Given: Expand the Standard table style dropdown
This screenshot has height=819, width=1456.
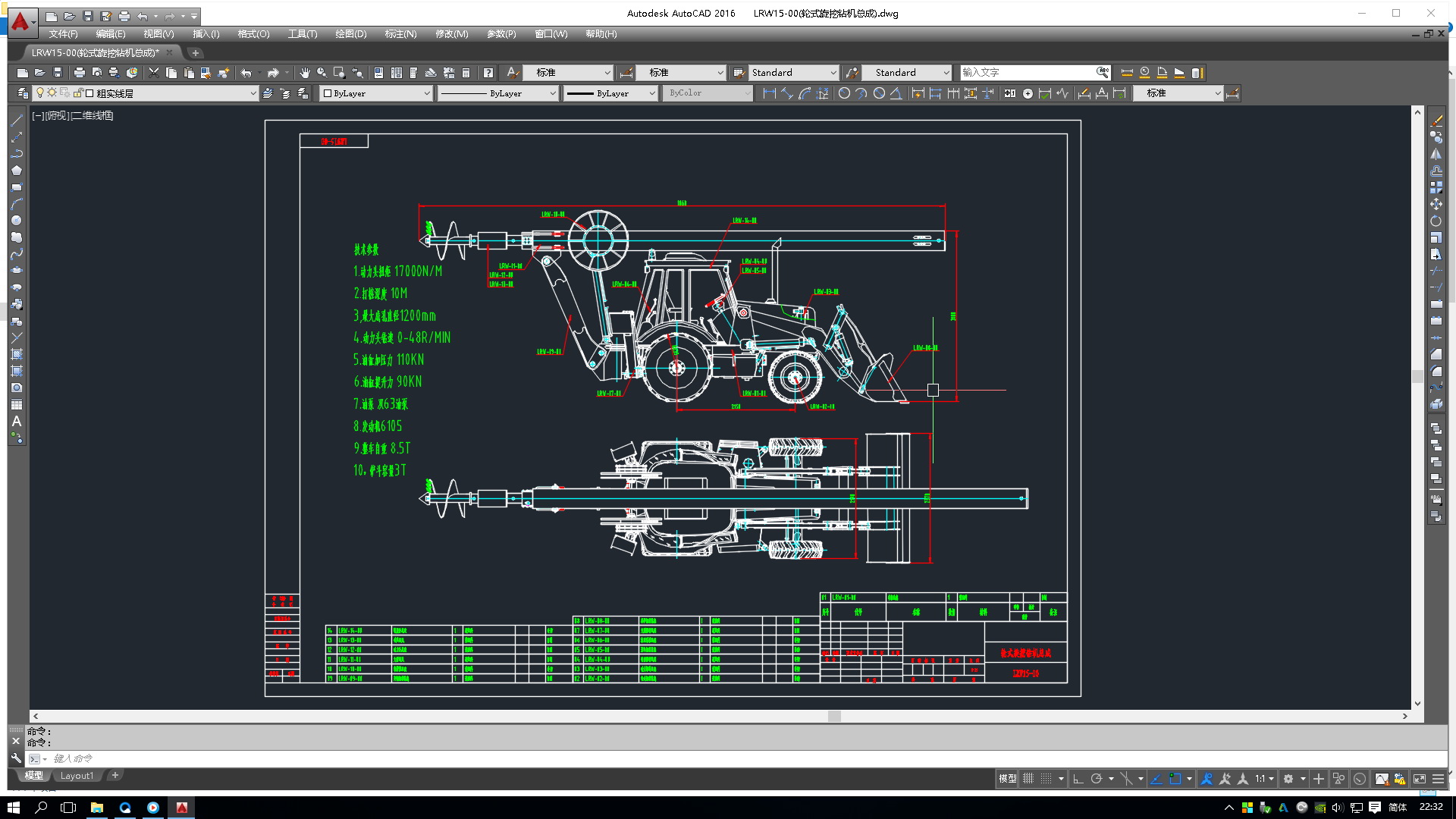Looking at the screenshot, I should (833, 73).
